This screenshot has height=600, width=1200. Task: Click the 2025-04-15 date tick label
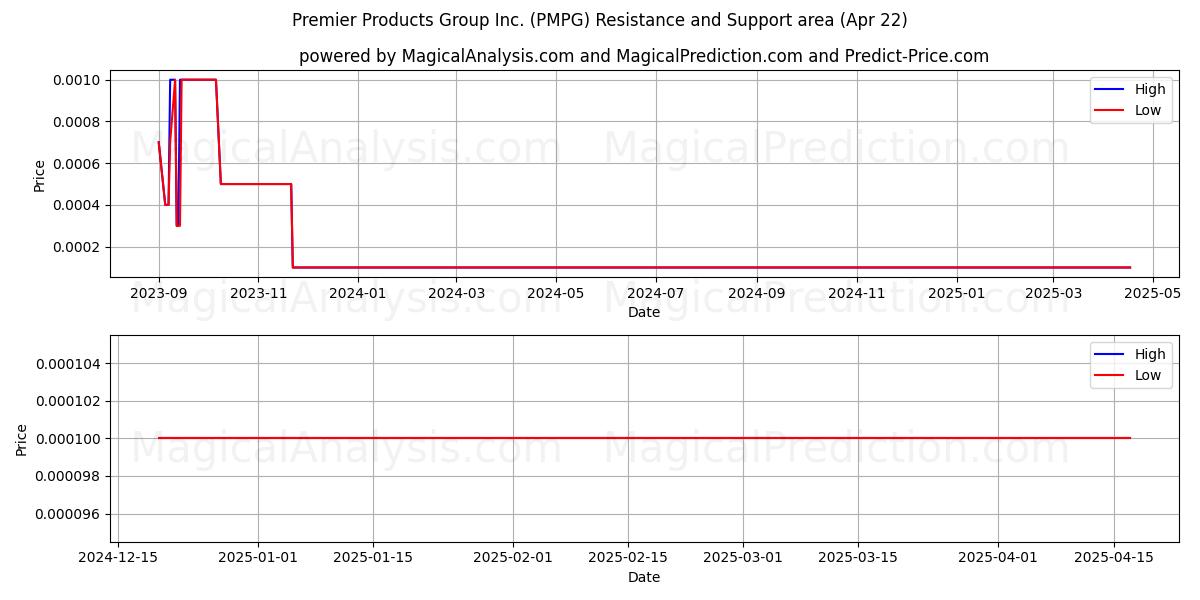1113,558
